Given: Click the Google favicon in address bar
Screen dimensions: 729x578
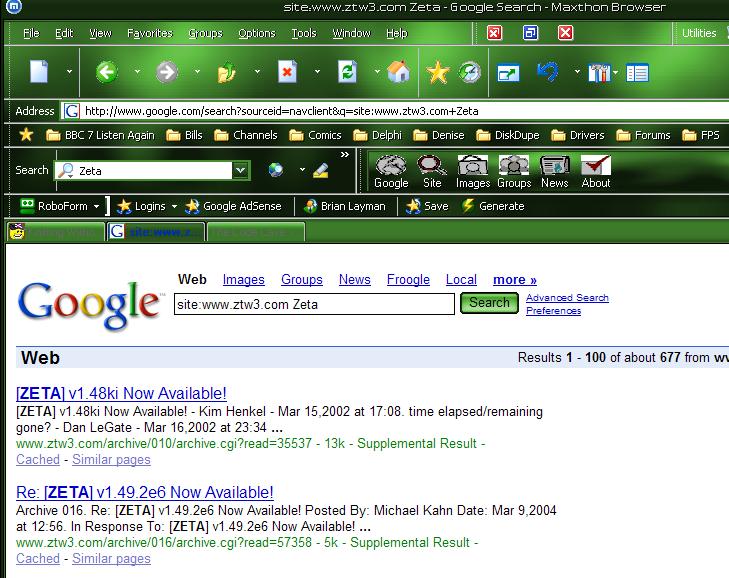Looking at the screenshot, I should (71, 111).
